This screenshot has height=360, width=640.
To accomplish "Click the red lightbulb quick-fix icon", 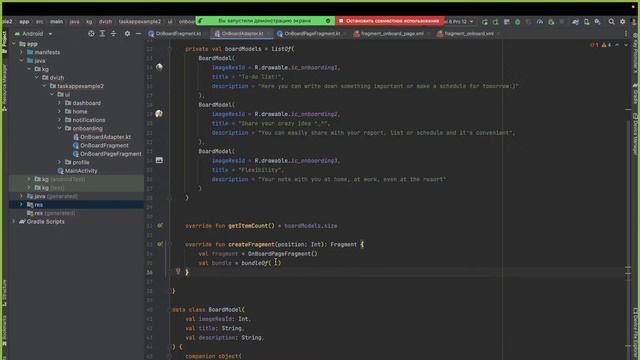I will tap(178, 271).
